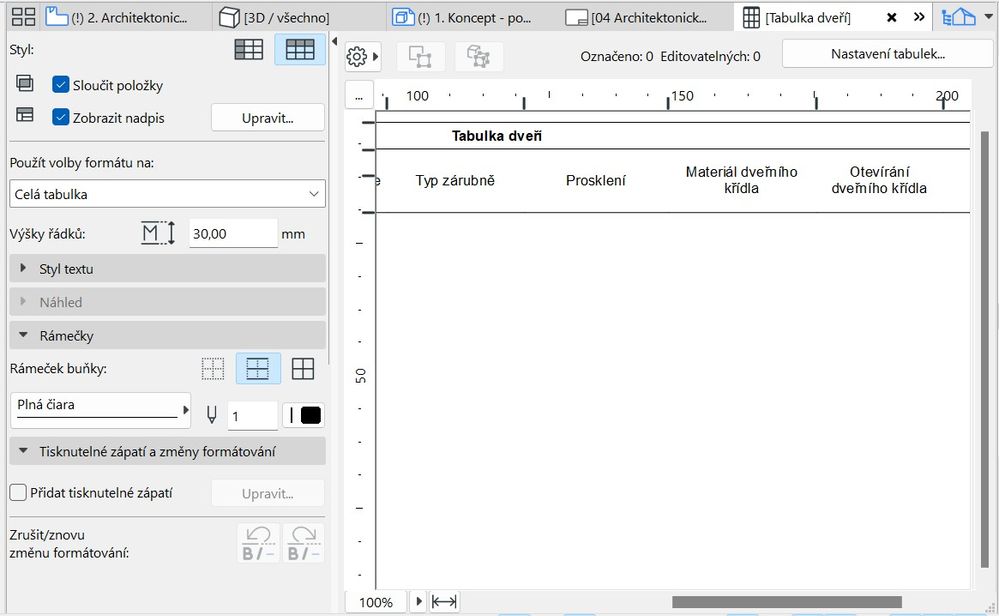Enable 'Přidat tisknutelné zápatí' checkbox

[18, 492]
